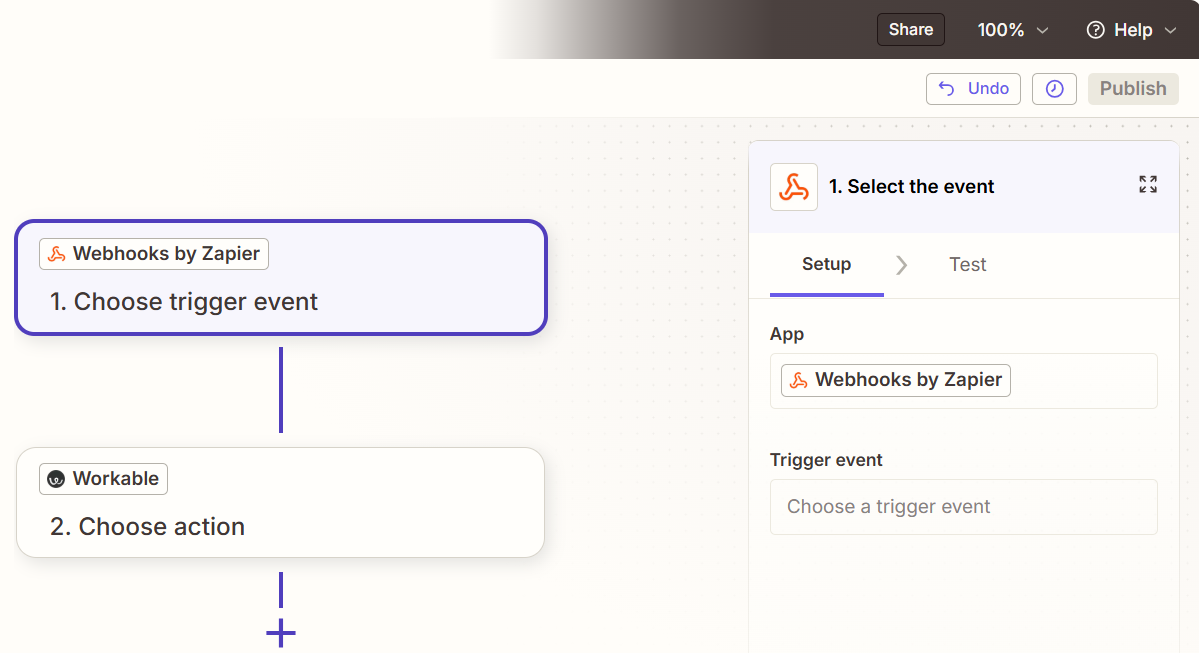This screenshot has height=653, width=1199.
Task: Undo the last change
Action: pos(973,89)
